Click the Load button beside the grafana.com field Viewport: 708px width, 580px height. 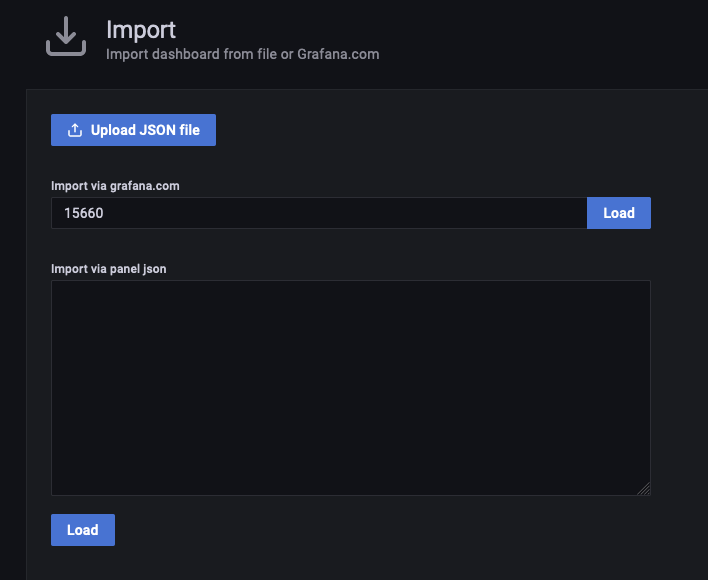pos(618,213)
